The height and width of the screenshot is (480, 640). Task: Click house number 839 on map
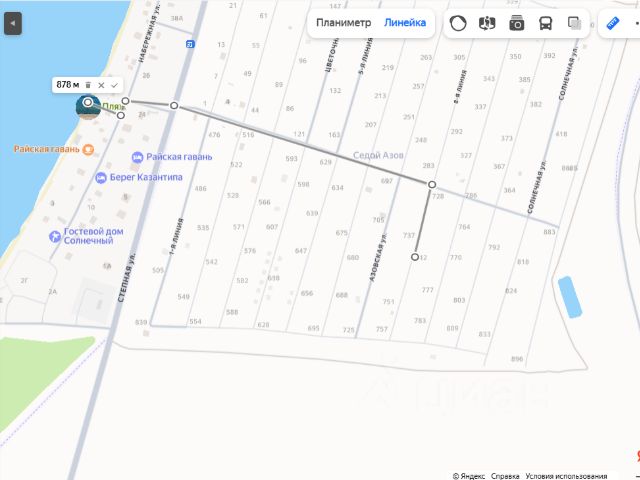click(x=141, y=322)
